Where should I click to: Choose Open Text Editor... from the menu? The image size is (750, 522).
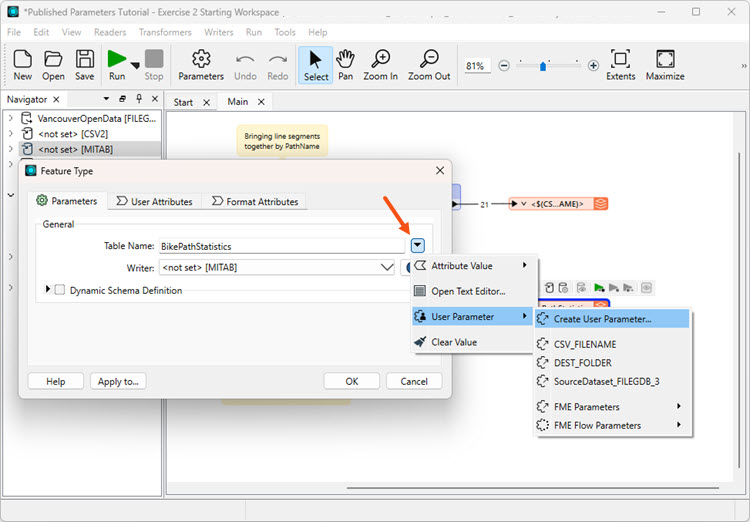(473, 291)
